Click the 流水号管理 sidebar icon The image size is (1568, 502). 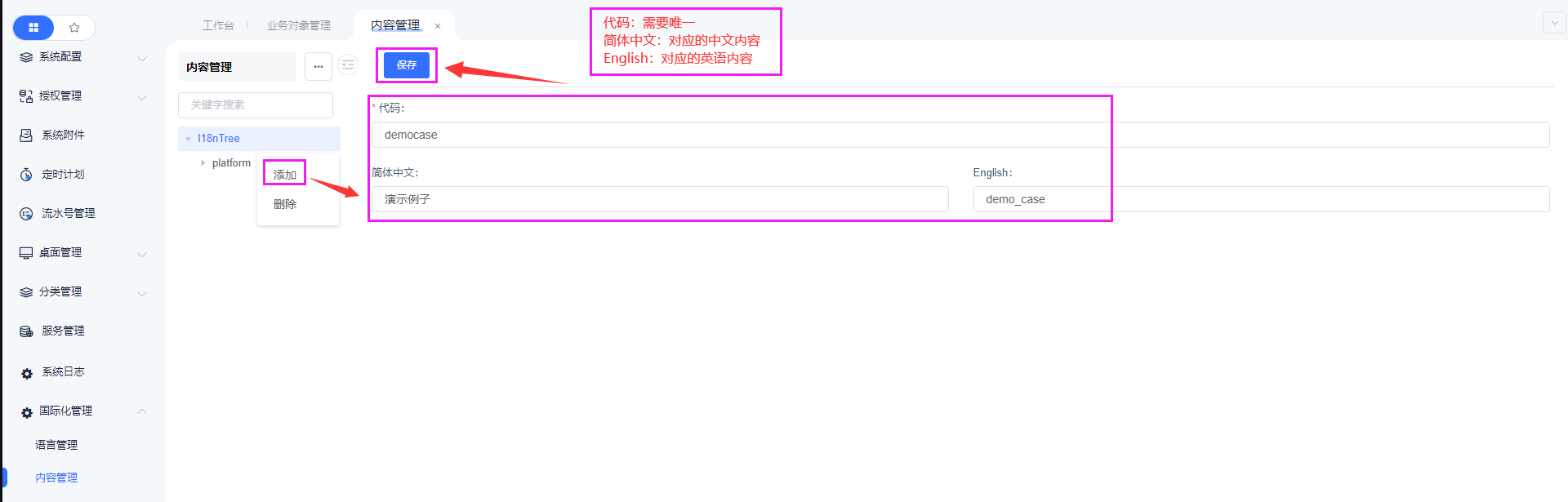point(26,214)
